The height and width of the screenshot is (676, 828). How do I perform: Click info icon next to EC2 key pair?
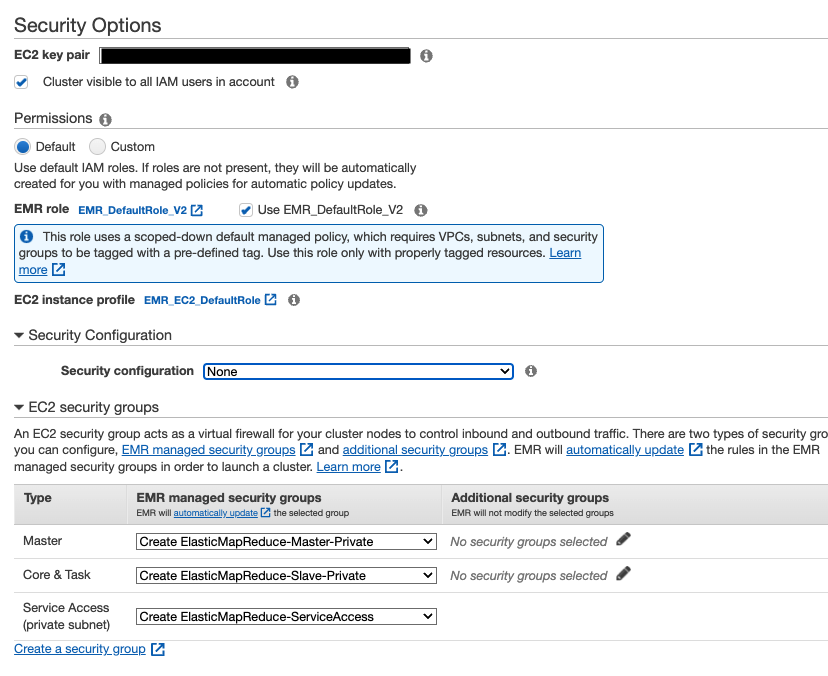(x=426, y=56)
